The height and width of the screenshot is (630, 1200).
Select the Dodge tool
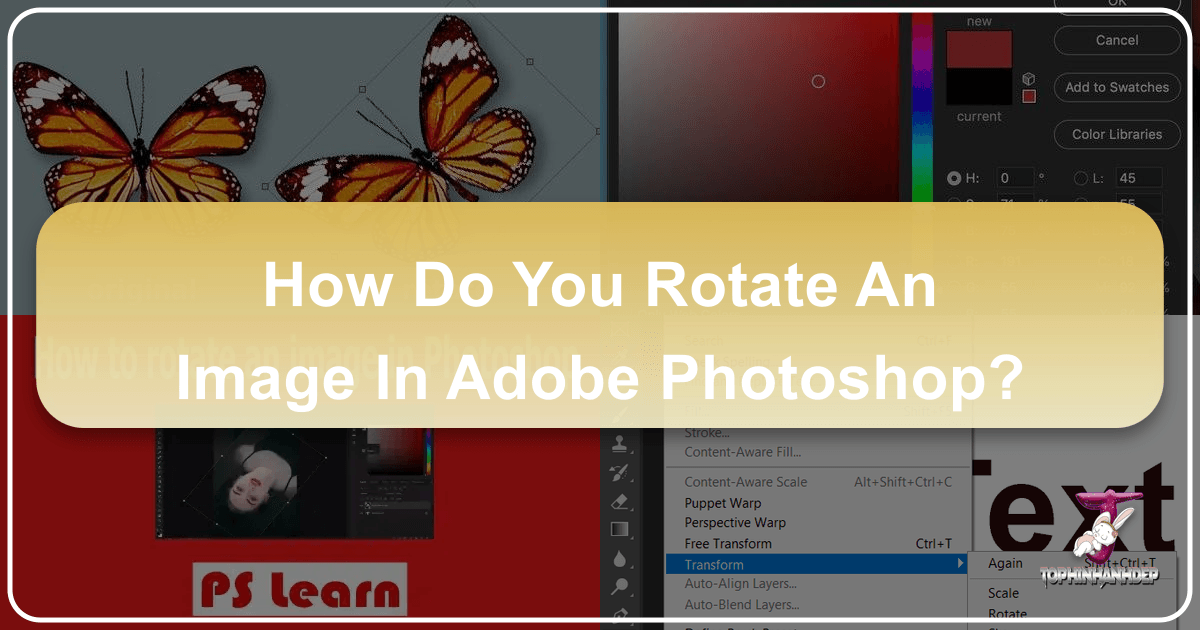(x=620, y=586)
